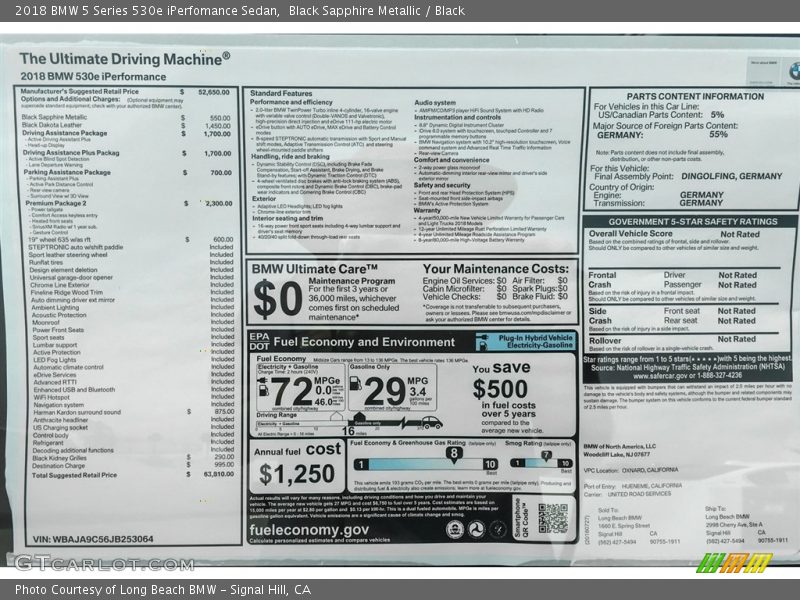Viewport: 800px width, 600px height.
Task: Click the 'BMW Ultimate Care' heading
Action: (315, 269)
